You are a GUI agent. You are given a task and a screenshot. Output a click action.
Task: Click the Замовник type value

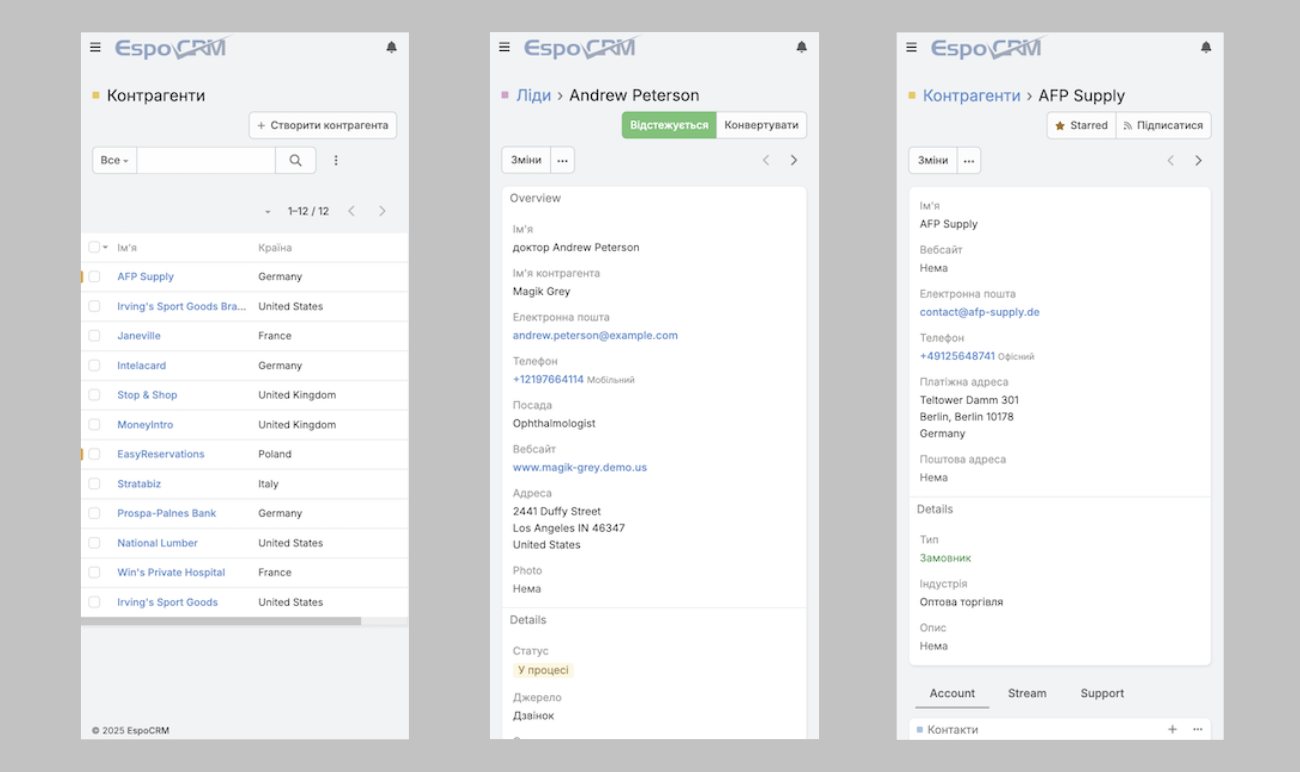point(945,558)
